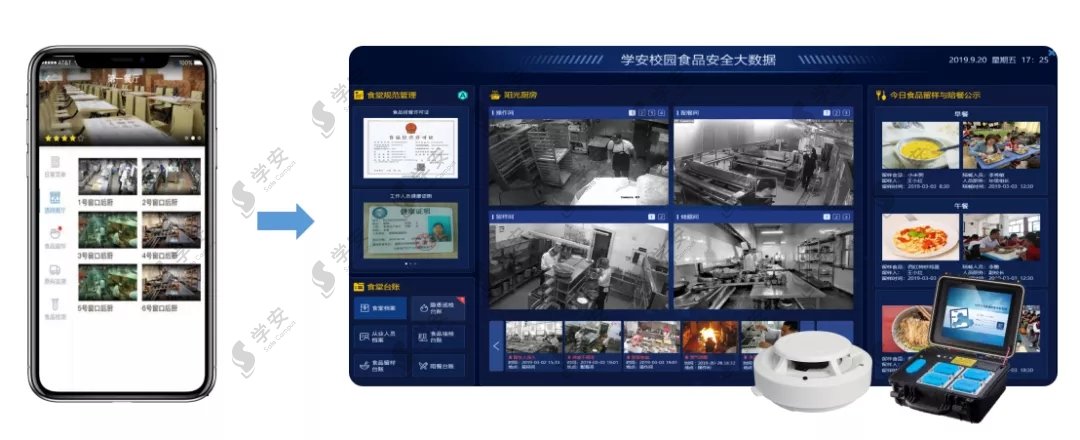Image resolution: width=1080 pixels, height=440 pixels.
Task: Click the left arrow of the snapshot strip
Action: [x=497, y=346]
